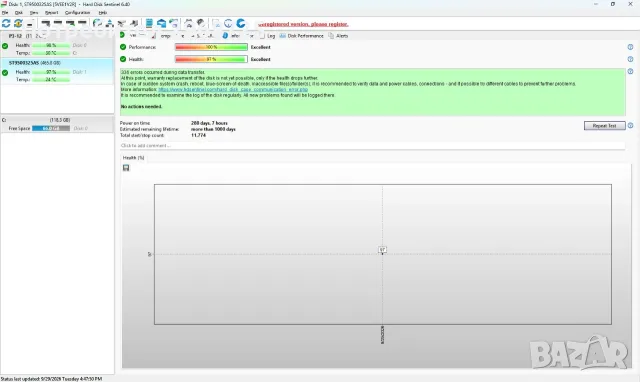
Task: Click the more than 1000 days value
Action: 213,129
